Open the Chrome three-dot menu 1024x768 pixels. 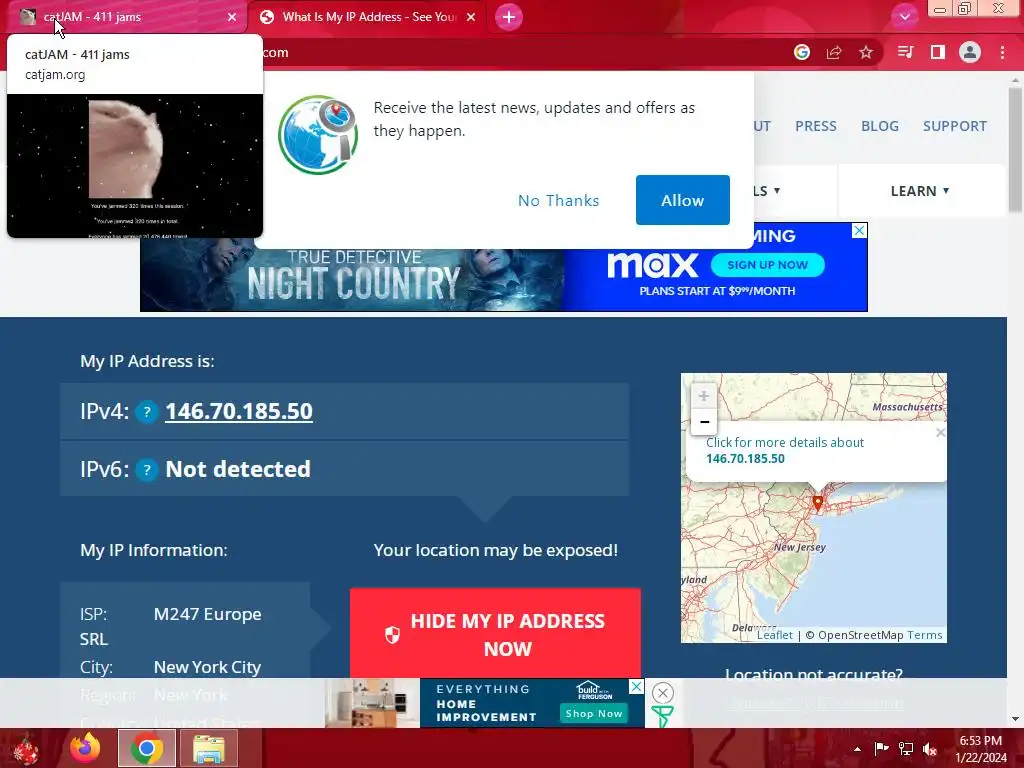click(1002, 52)
